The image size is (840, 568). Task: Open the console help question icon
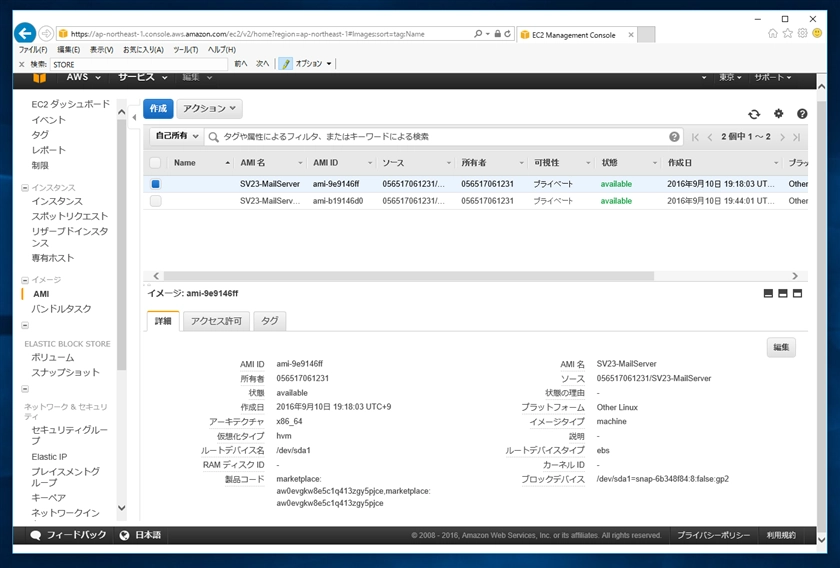pos(802,114)
